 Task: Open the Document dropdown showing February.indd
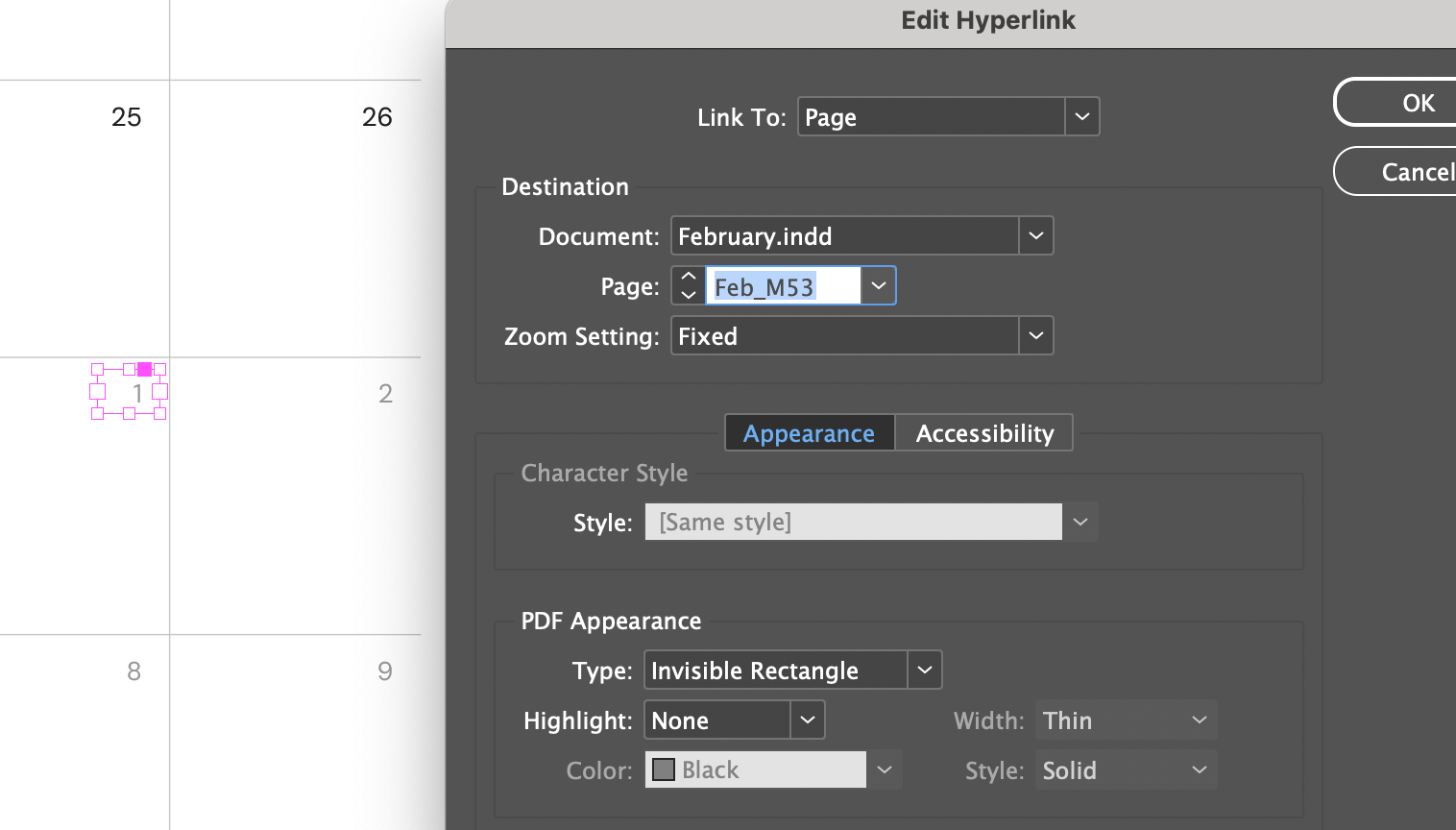(1035, 235)
